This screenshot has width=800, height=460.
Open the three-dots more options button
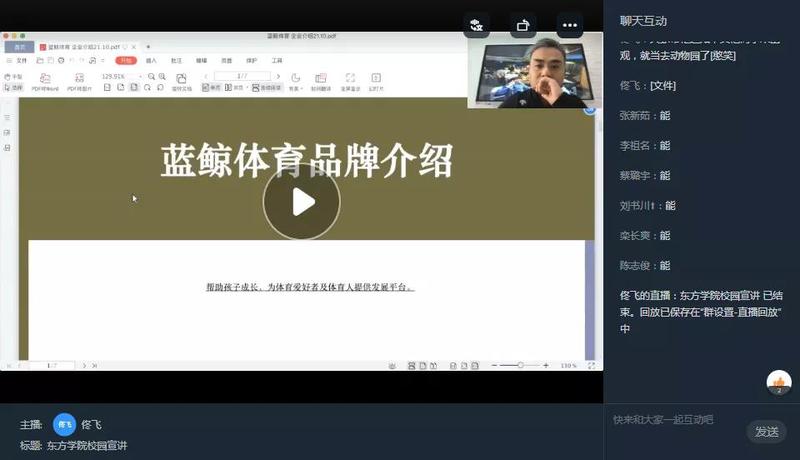[x=569, y=25]
